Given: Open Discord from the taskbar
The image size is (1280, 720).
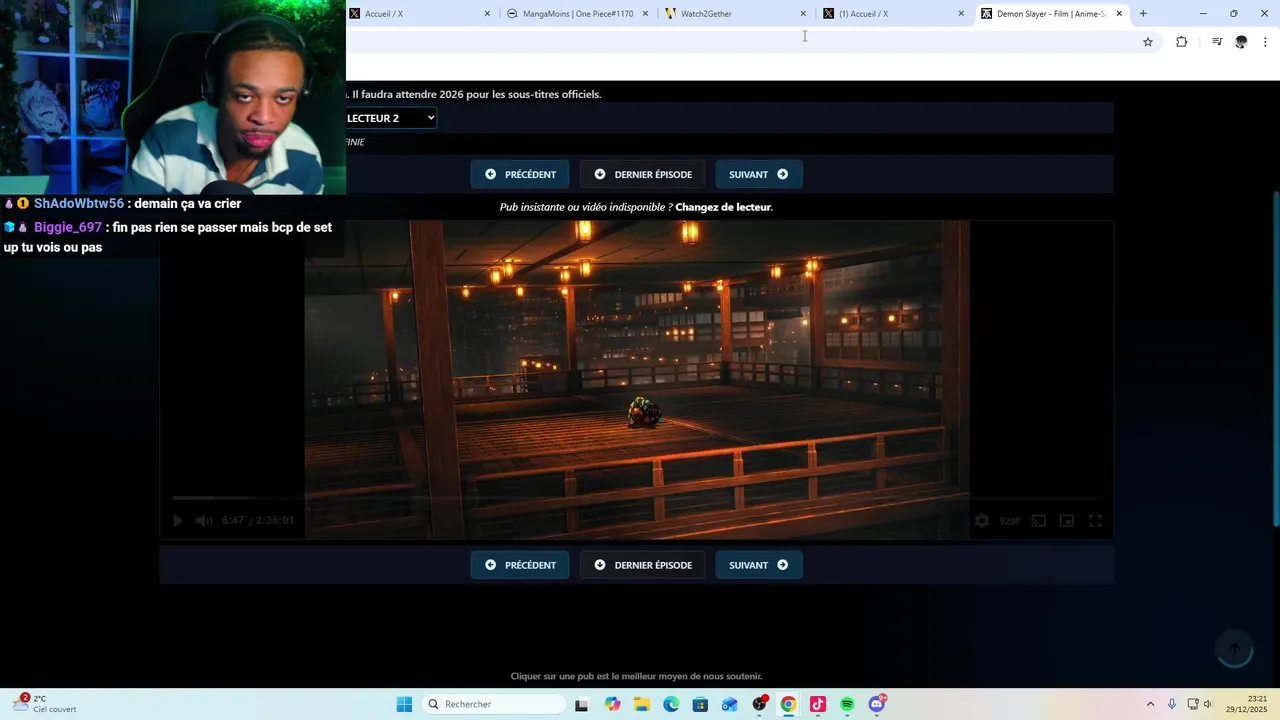Looking at the screenshot, I should tap(877, 704).
